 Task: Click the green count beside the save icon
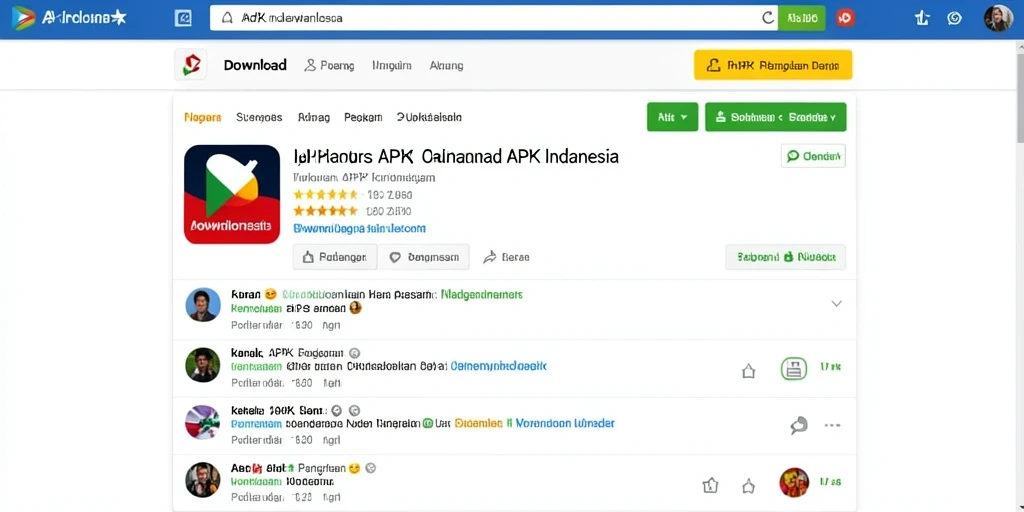click(830, 368)
